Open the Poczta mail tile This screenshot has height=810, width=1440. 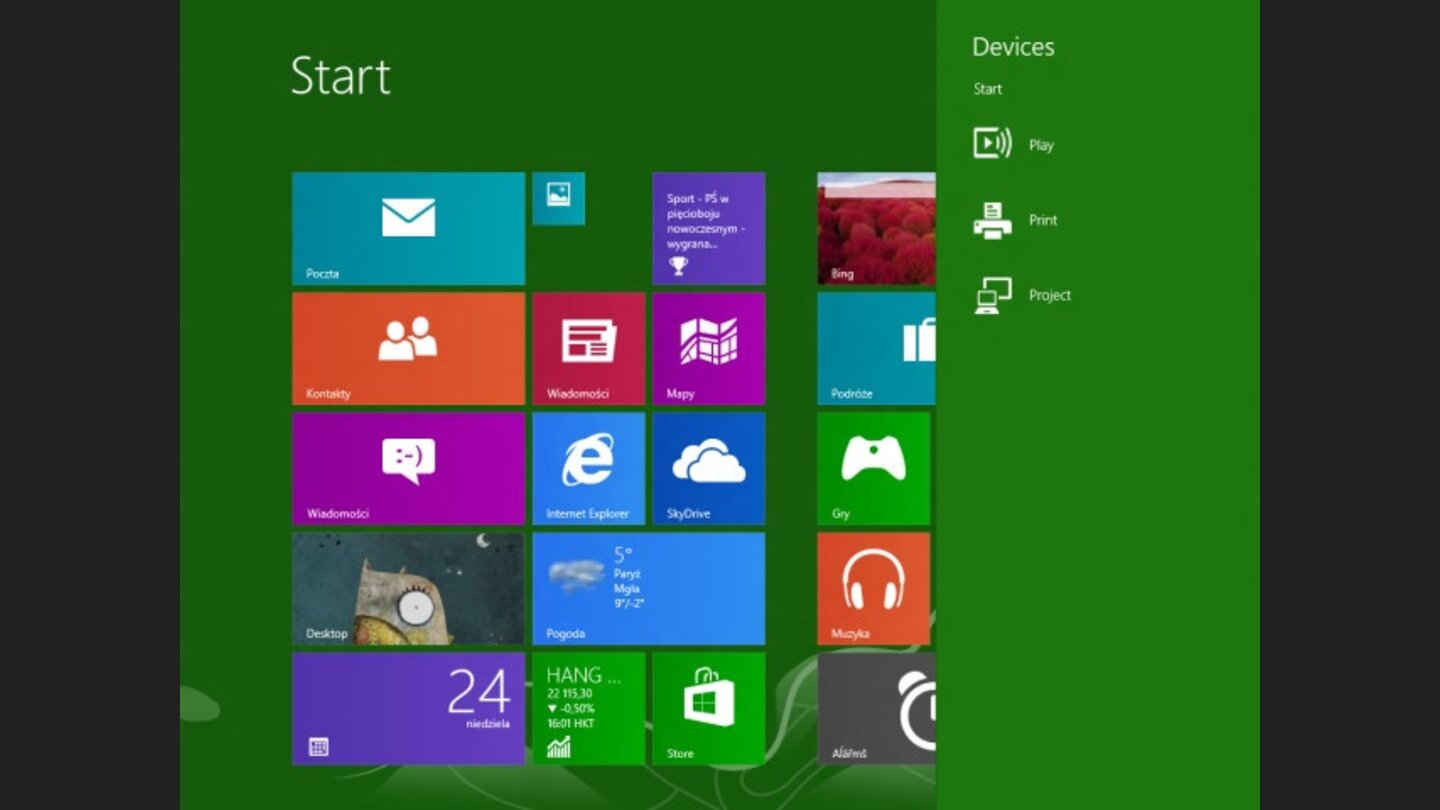pos(407,228)
